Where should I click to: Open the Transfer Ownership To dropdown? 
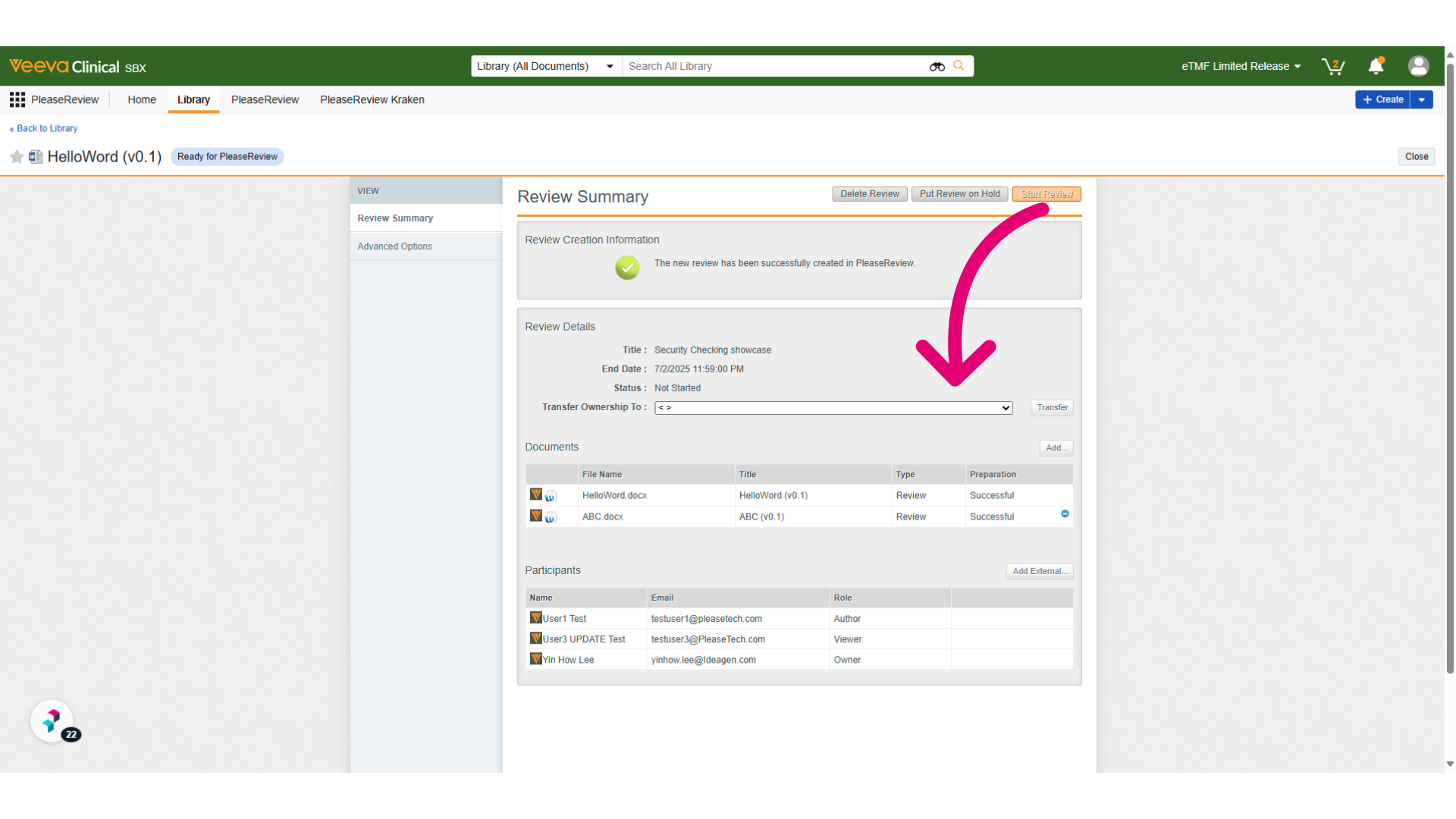click(833, 408)
